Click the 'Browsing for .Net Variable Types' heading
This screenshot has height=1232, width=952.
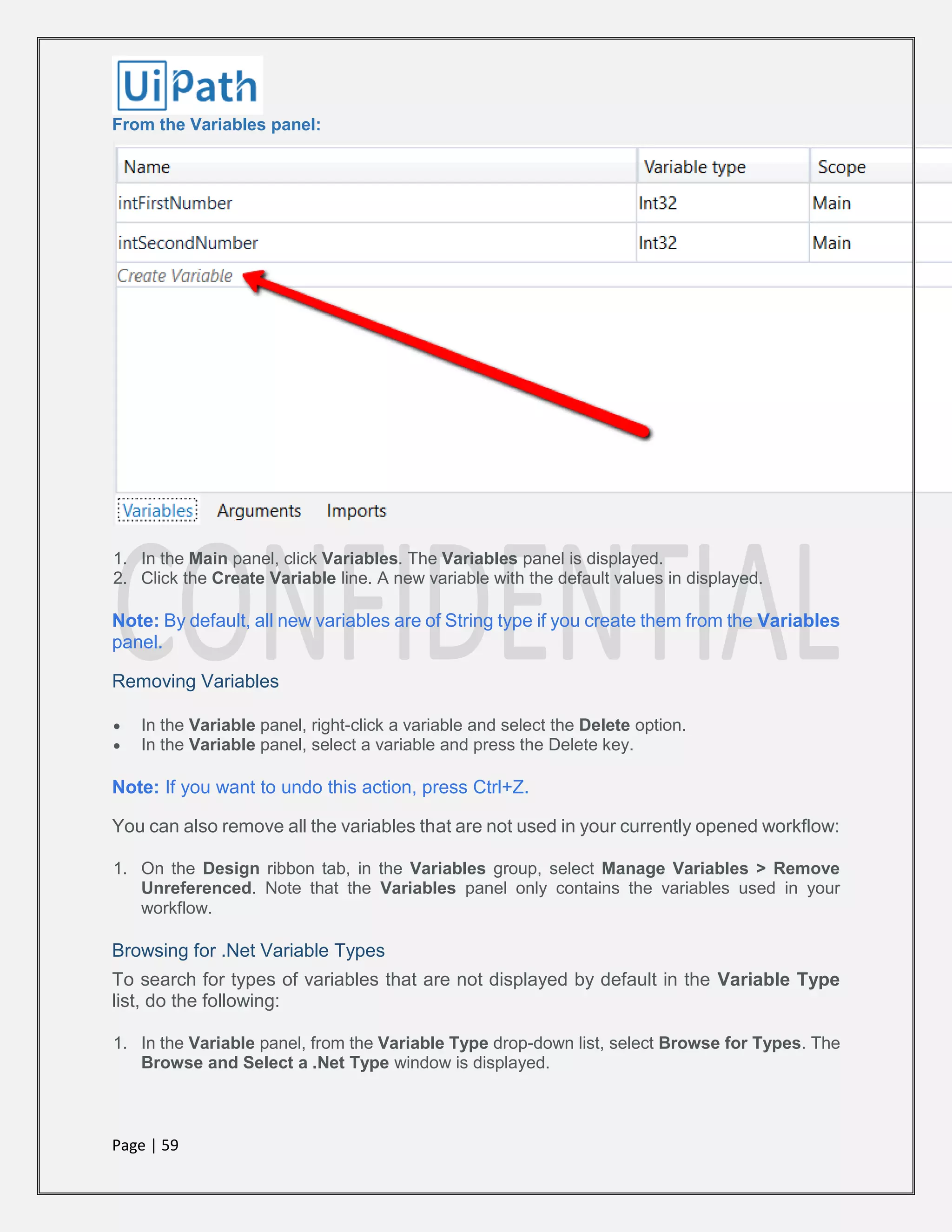tap(248, 951)
